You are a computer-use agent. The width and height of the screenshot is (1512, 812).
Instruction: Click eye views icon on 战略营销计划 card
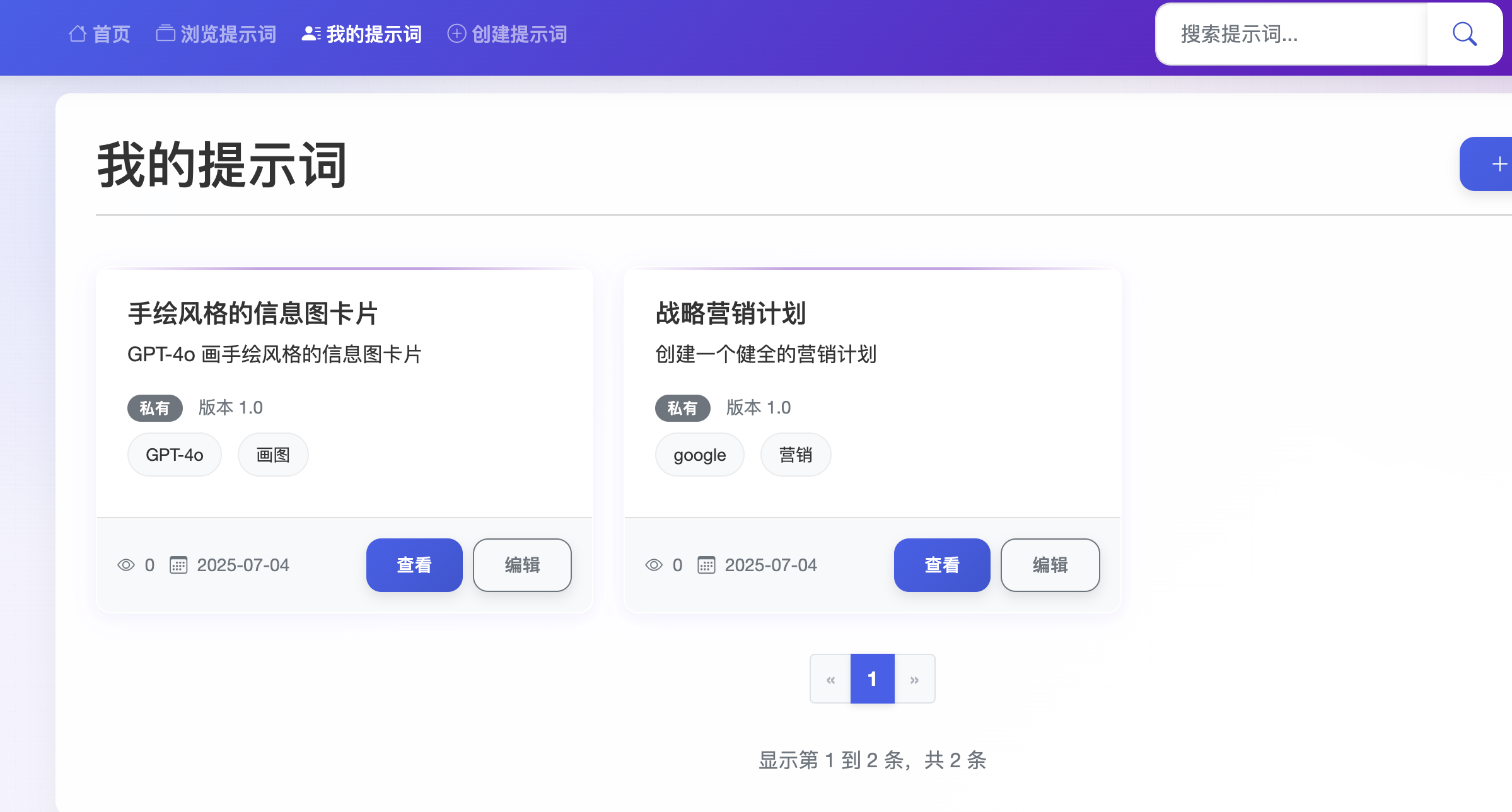654,565
